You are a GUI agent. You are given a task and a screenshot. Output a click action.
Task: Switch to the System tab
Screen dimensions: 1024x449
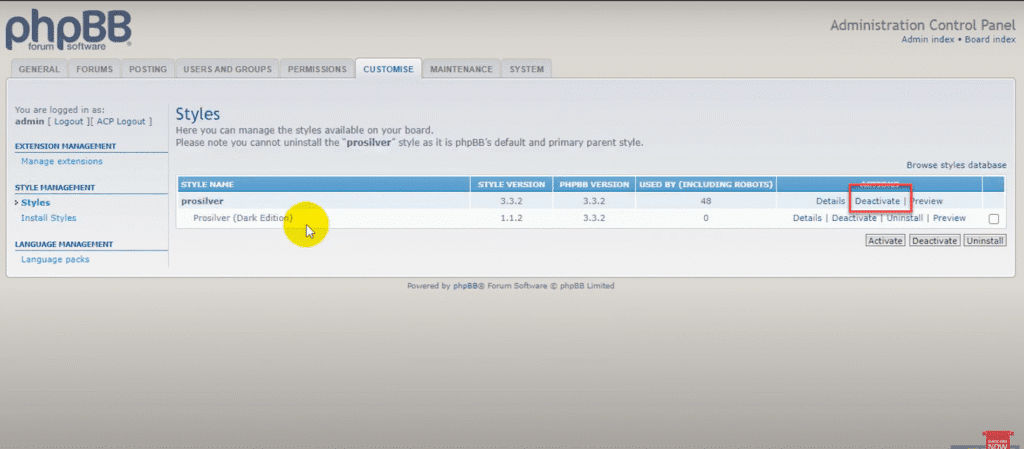click(526, 69)
